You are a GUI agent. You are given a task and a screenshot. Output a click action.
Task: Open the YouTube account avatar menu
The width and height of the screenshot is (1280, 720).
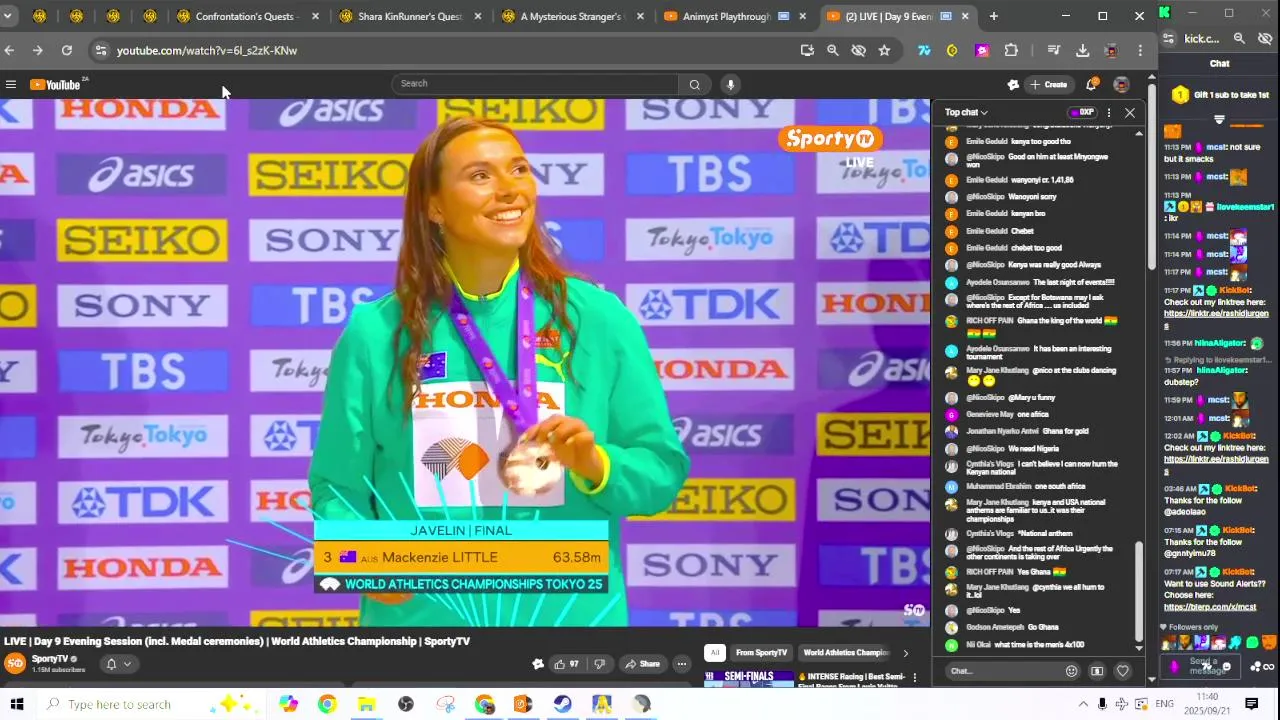(x=1121, y=84)
